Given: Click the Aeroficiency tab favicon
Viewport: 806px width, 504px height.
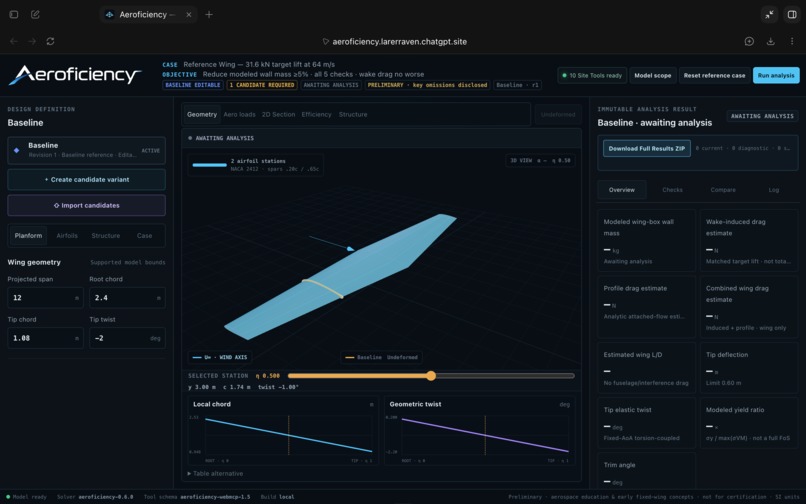Looking at the screenshot, I should point(109,14).
